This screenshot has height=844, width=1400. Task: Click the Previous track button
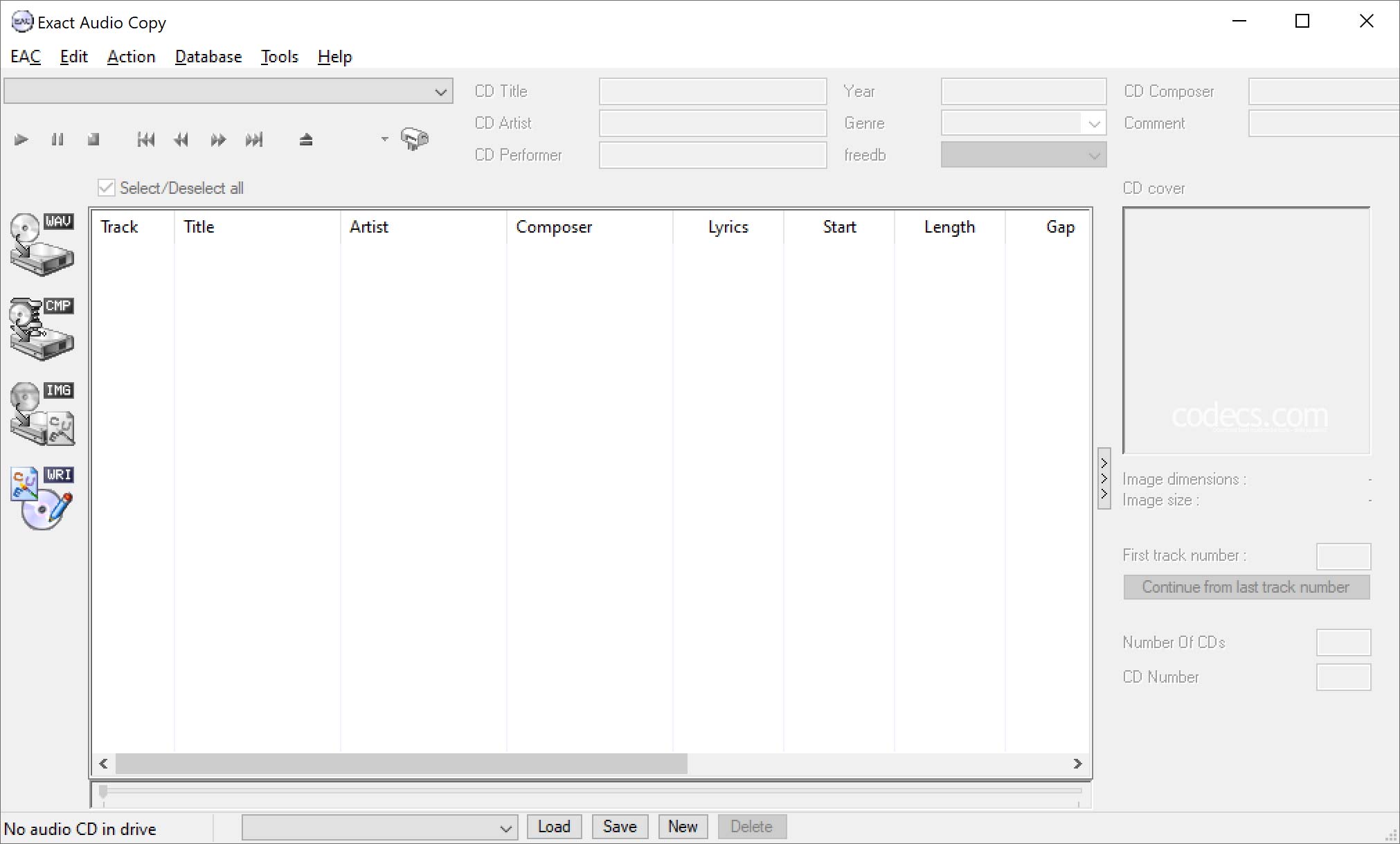(145, 140)
